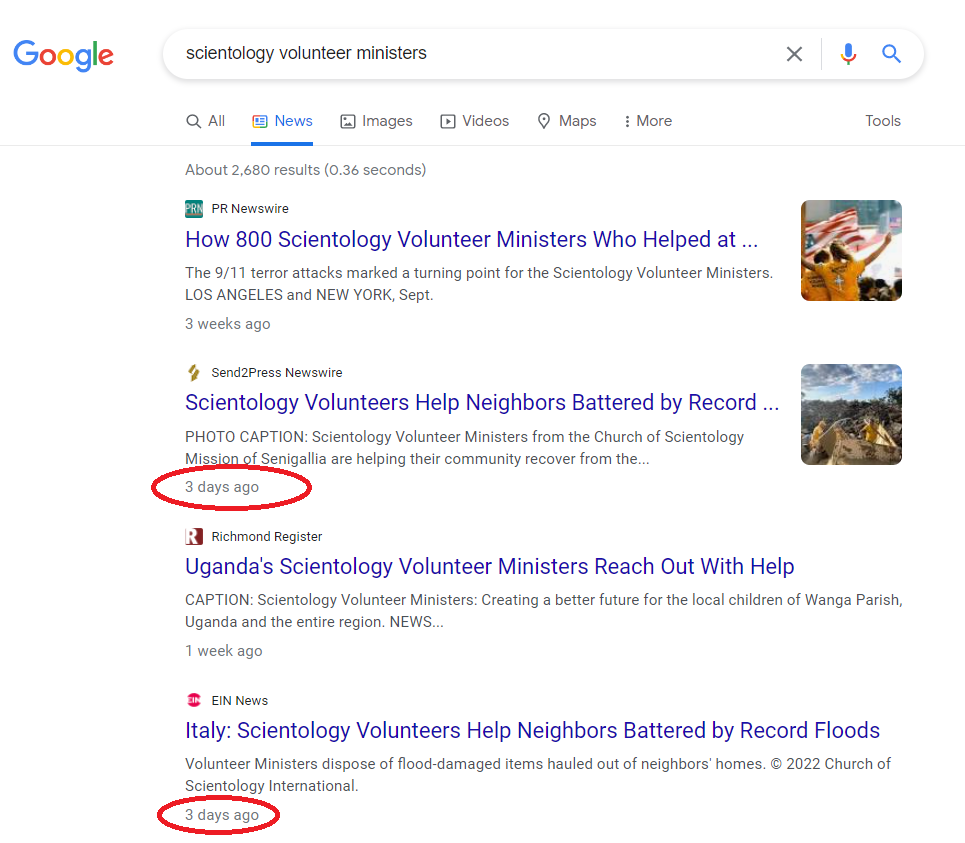965x843 pixels.
Task: Open Uganda's Scientology Volunteer Ministers article
Action: [x=489, y=567]
